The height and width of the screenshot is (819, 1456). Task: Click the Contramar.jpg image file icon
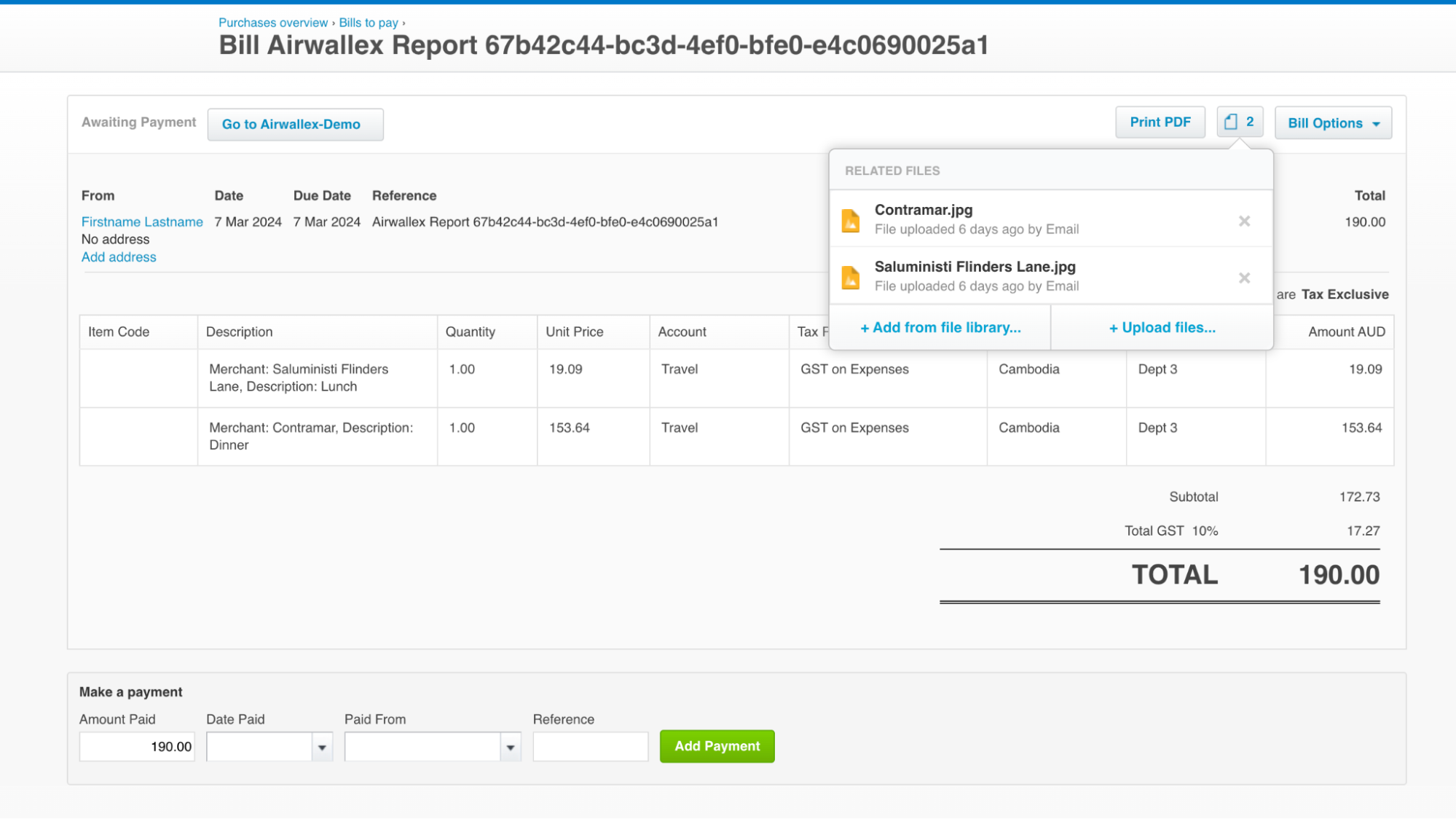click(x=850, y=220)
